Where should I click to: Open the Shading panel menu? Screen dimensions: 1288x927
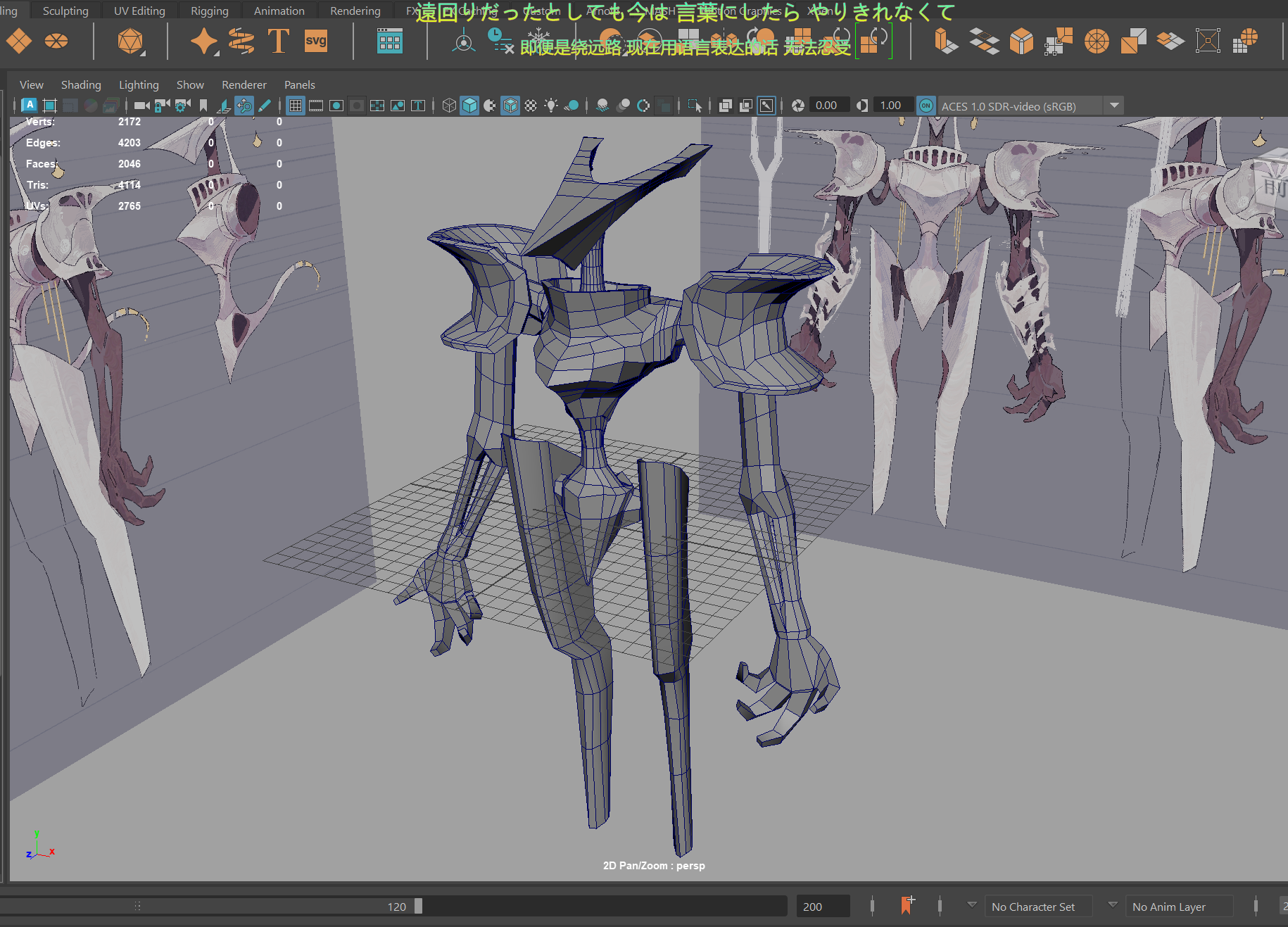[81, 84]
